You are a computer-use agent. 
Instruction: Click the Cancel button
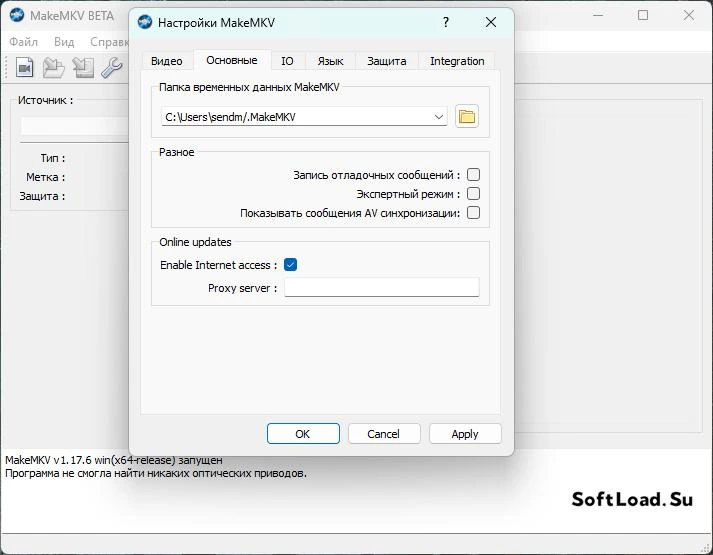tap(384, 434)
